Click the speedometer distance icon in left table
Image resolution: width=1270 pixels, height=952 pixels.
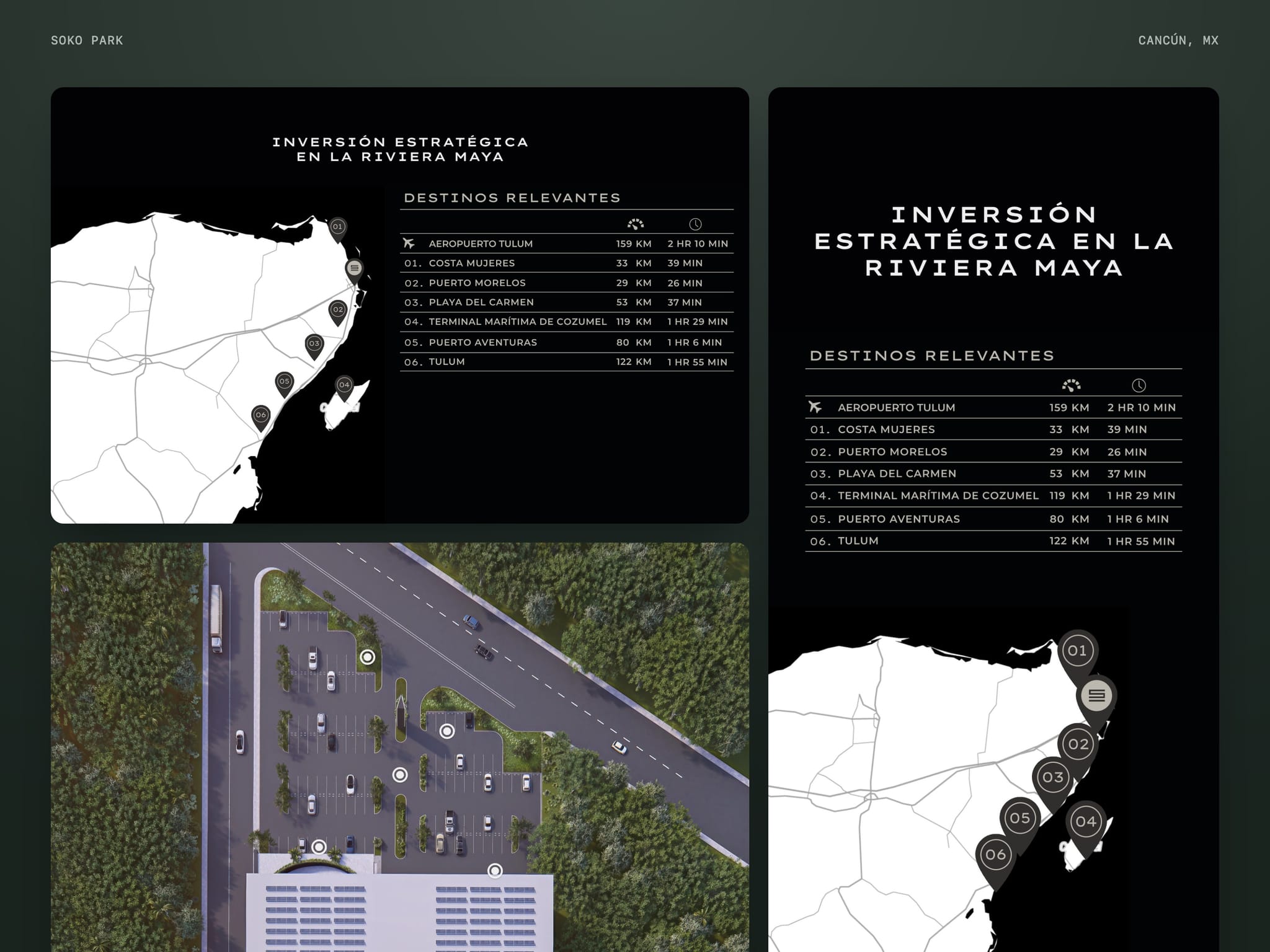click(x=636, y=224)
